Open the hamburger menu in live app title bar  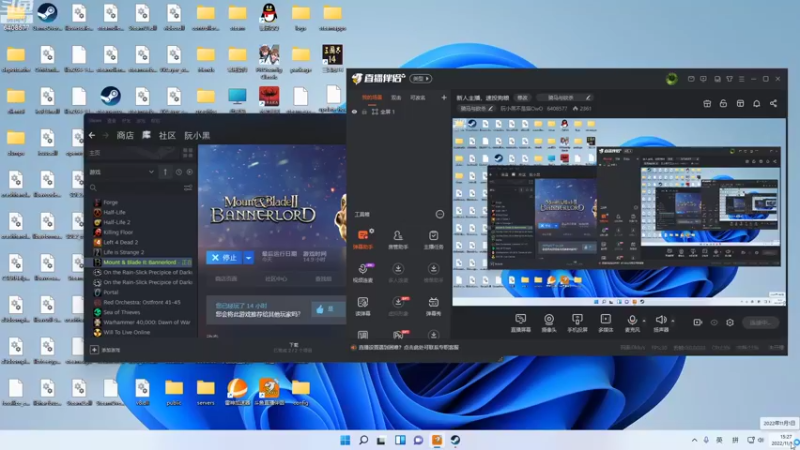pos(741,79)
